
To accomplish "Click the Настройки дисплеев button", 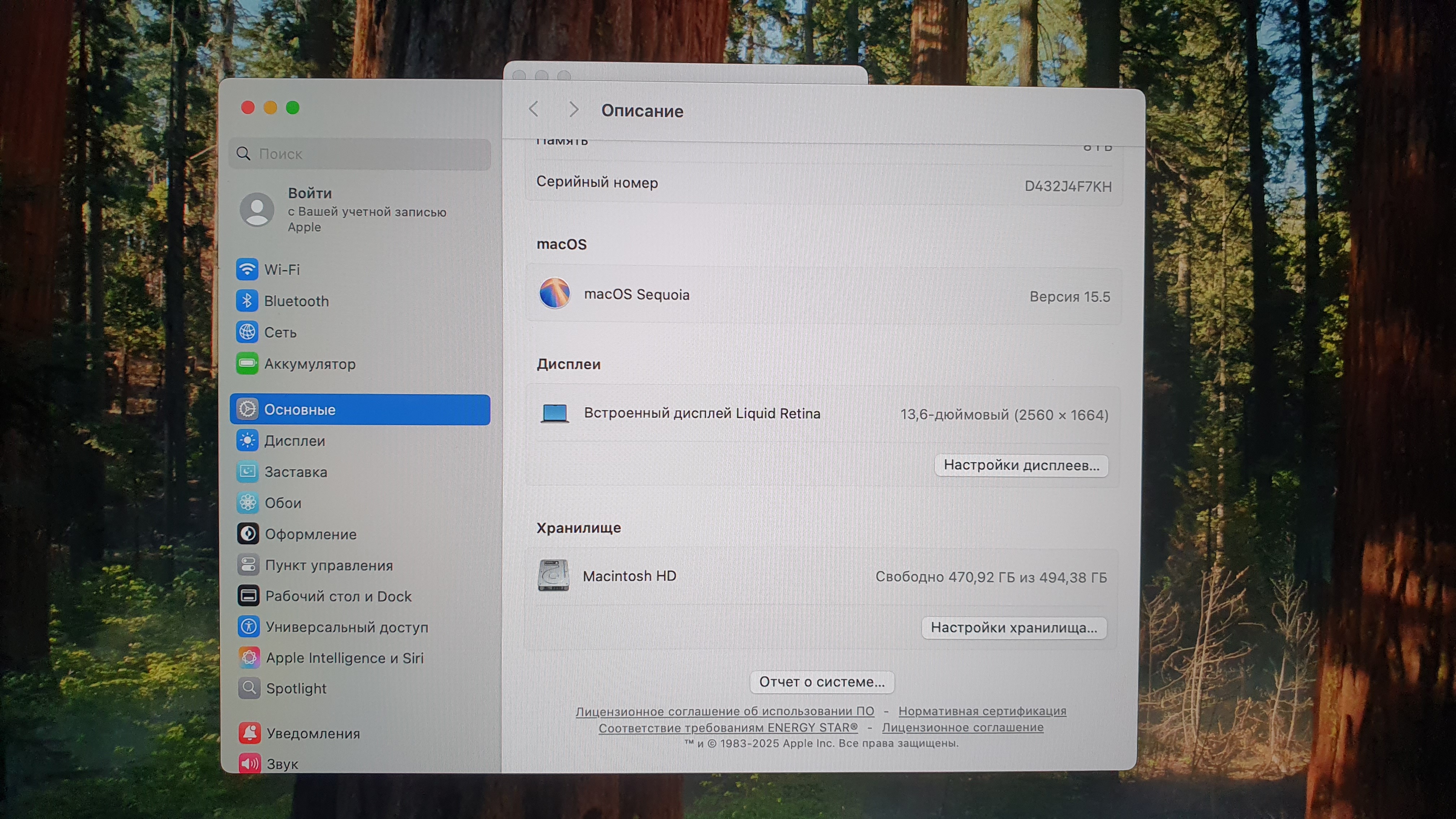I will [x=1021, y=465].
